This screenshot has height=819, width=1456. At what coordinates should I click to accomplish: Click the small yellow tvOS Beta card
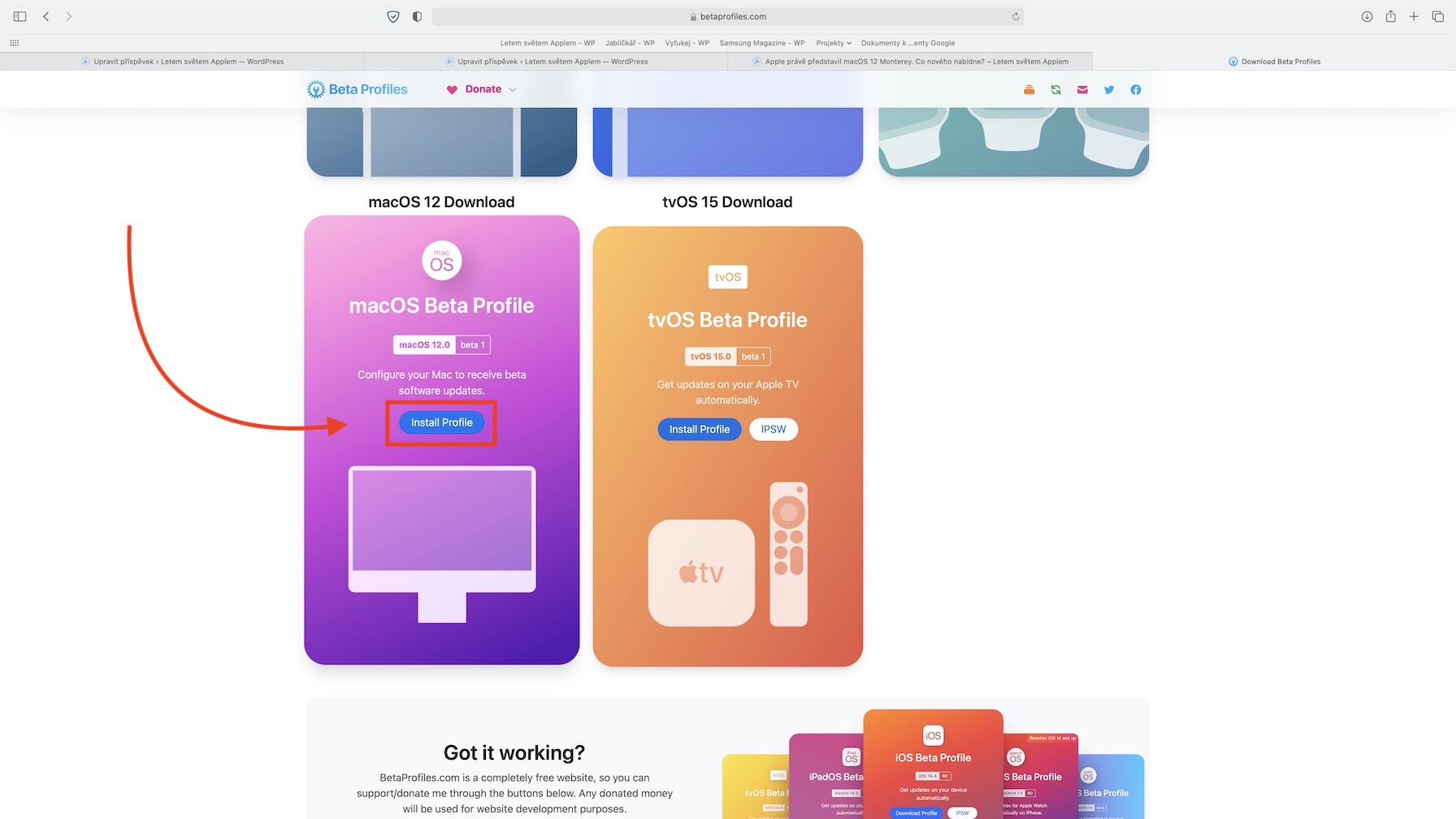pyautogui.click(x=756, y=786)
